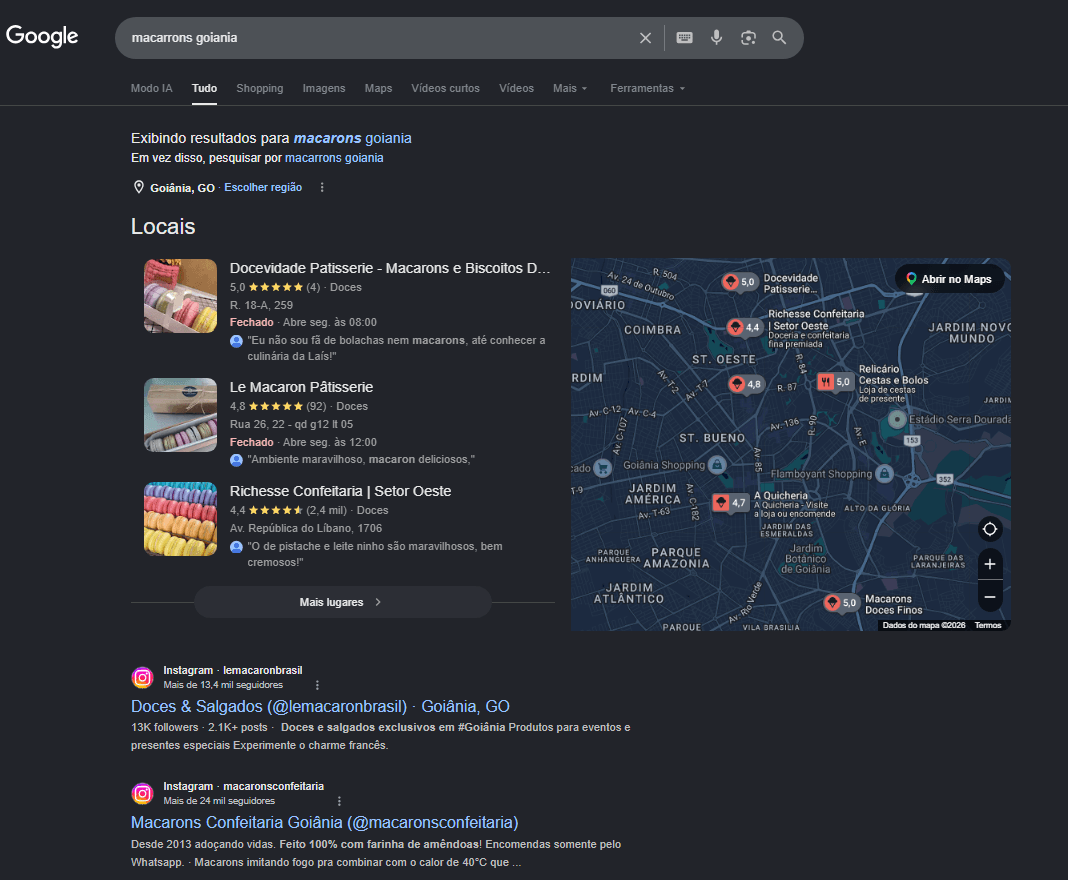Expand Mais lugares list
Viewport: 1068px width, 880px height.
click(x=343, y=602)
